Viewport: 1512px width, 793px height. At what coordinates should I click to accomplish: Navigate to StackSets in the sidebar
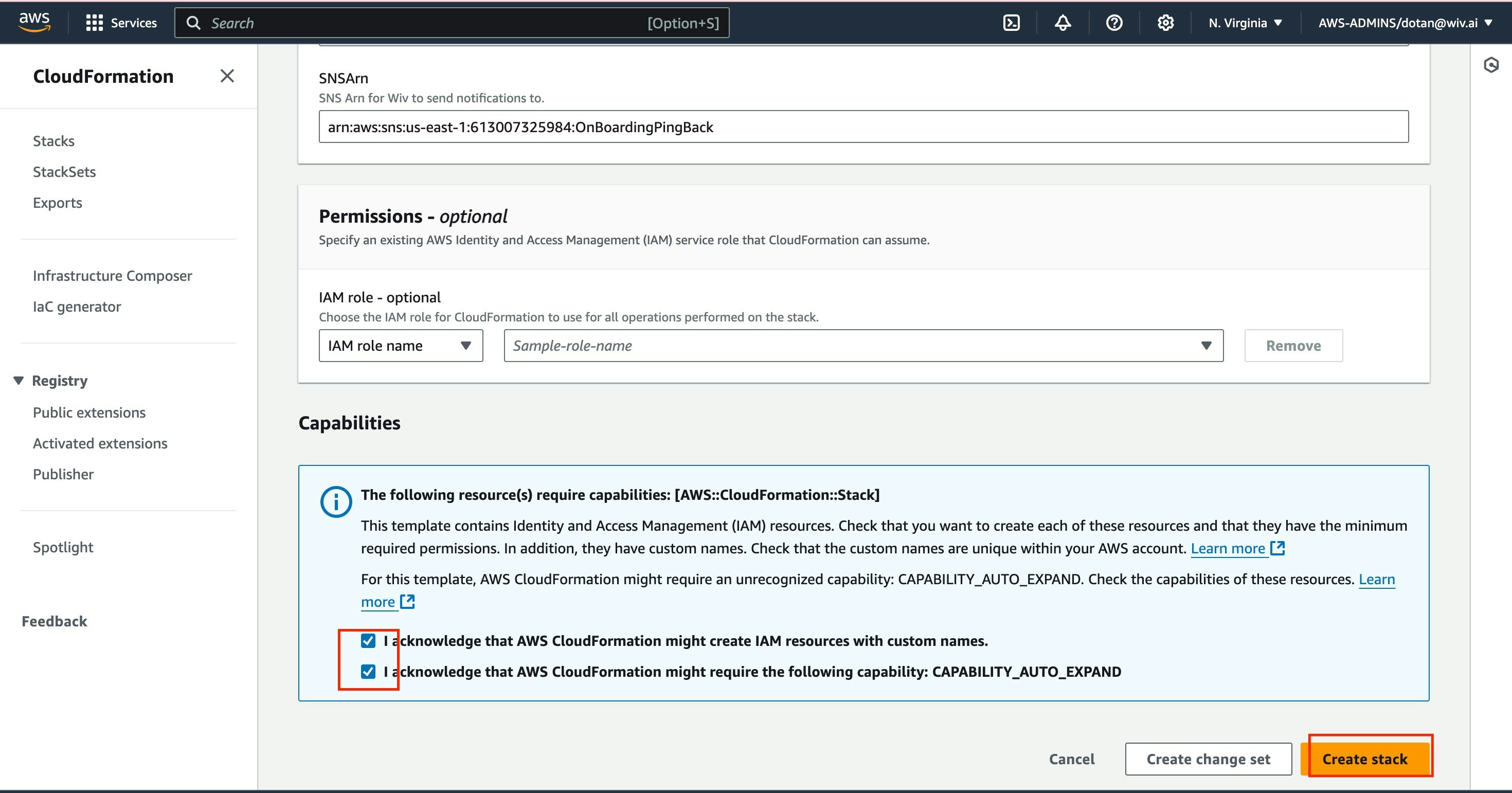click(65, 171)
